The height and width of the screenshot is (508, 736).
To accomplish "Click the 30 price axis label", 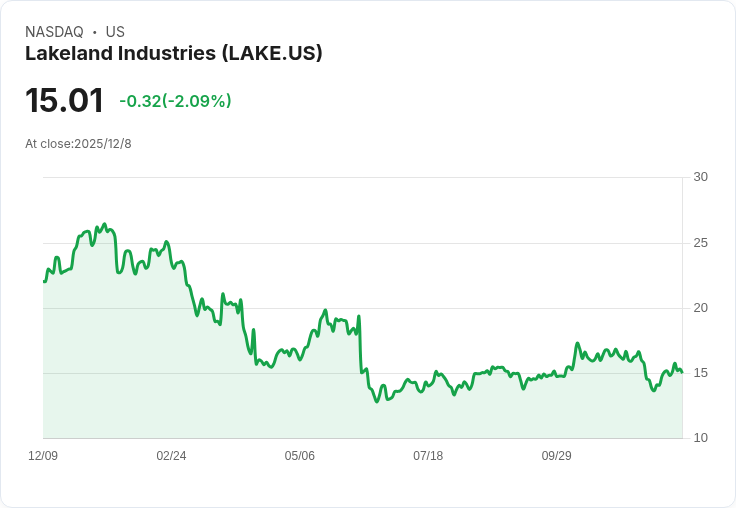I will [x=700, y=177].
